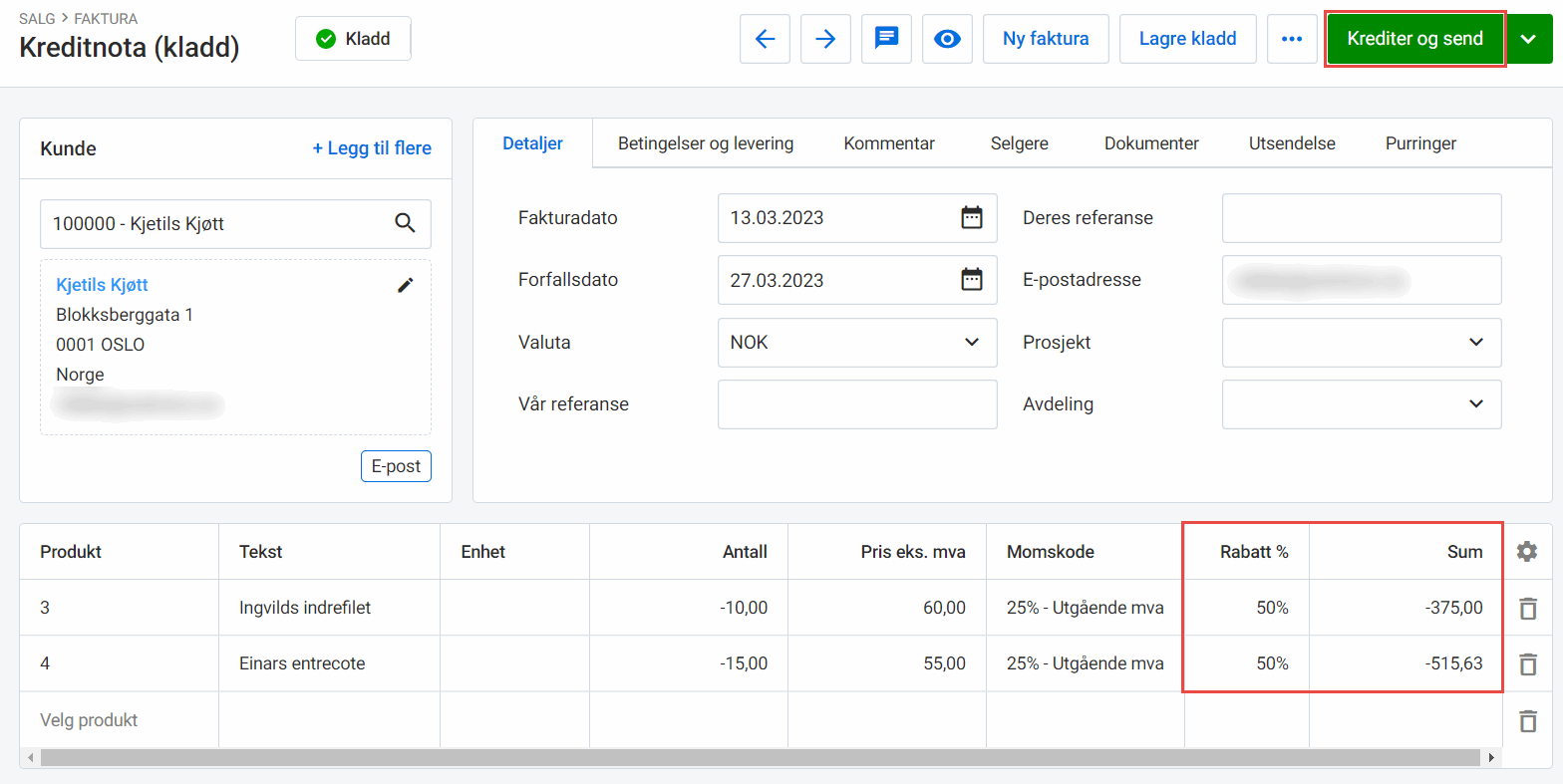Screen dimensions: 1563x784
Task: Click product number 3 cell
Action: click(x=119, y=608)
